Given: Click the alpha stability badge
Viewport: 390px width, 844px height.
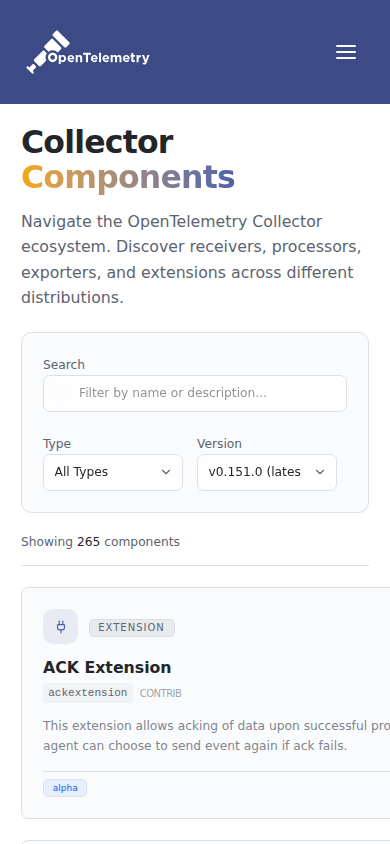Looking at the screenshot, I should coord(65,788).
